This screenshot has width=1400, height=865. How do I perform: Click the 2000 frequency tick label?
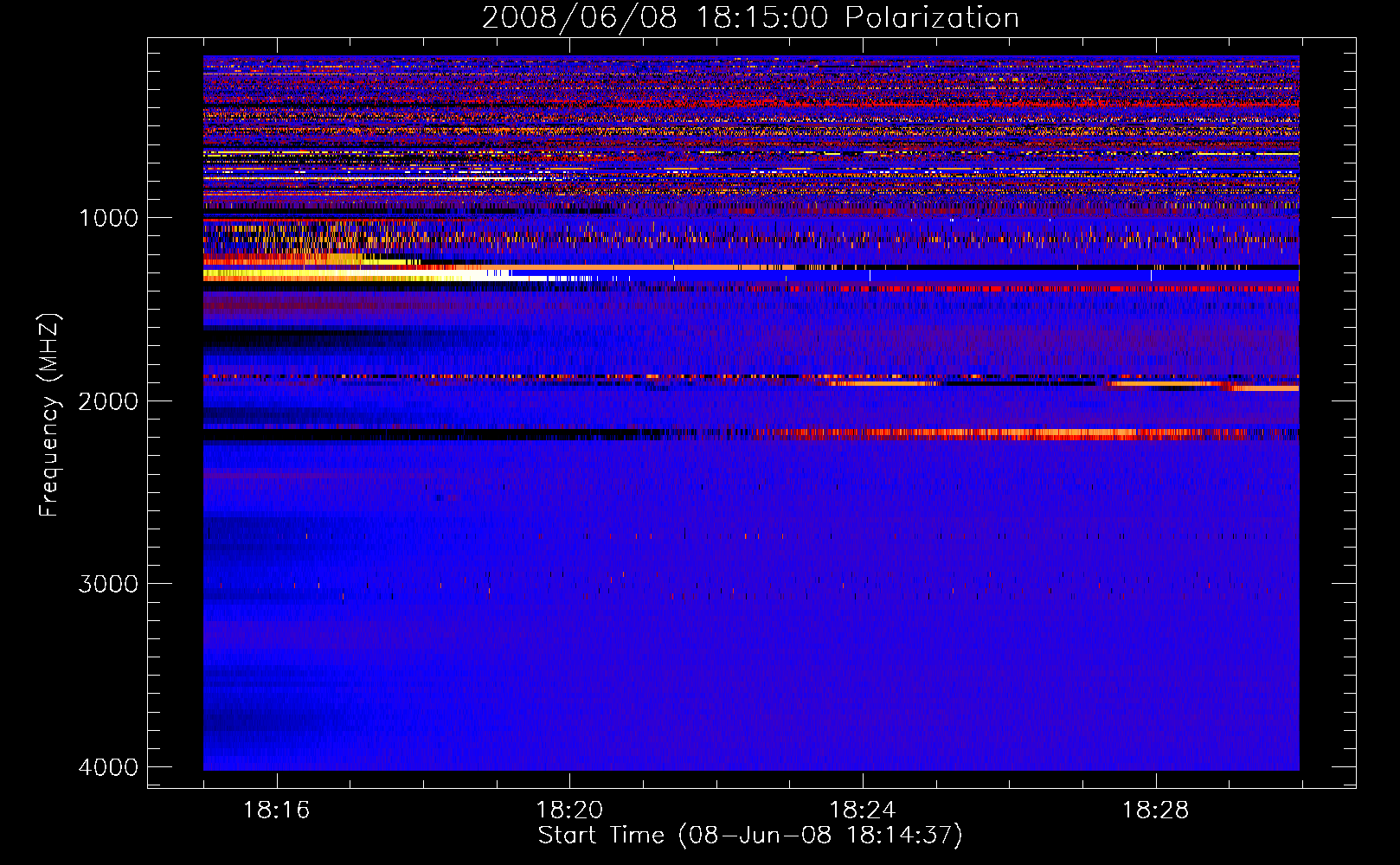click(x=109, y=400)
